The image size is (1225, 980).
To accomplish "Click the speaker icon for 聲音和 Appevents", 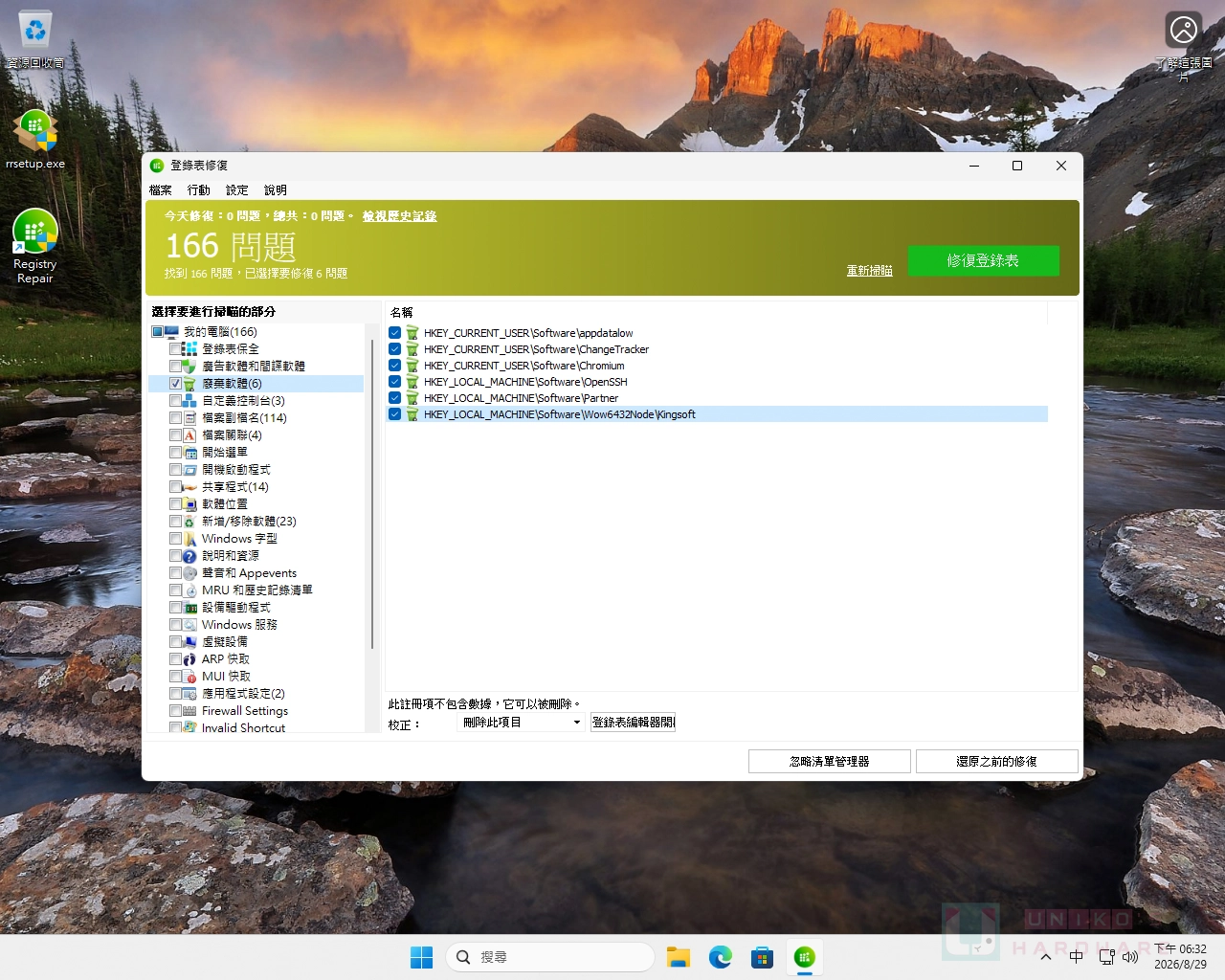I will point(189,572).
